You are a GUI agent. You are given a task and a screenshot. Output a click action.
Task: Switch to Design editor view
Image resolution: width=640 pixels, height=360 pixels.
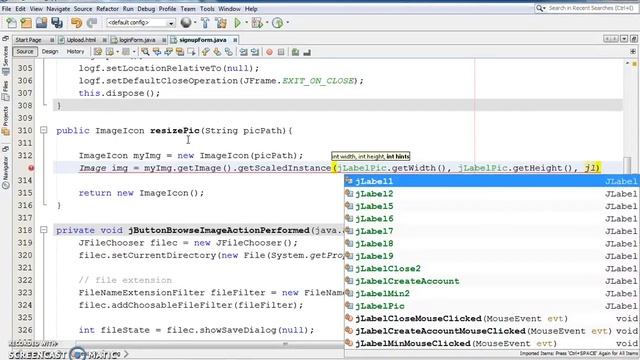tap(50, 51)
